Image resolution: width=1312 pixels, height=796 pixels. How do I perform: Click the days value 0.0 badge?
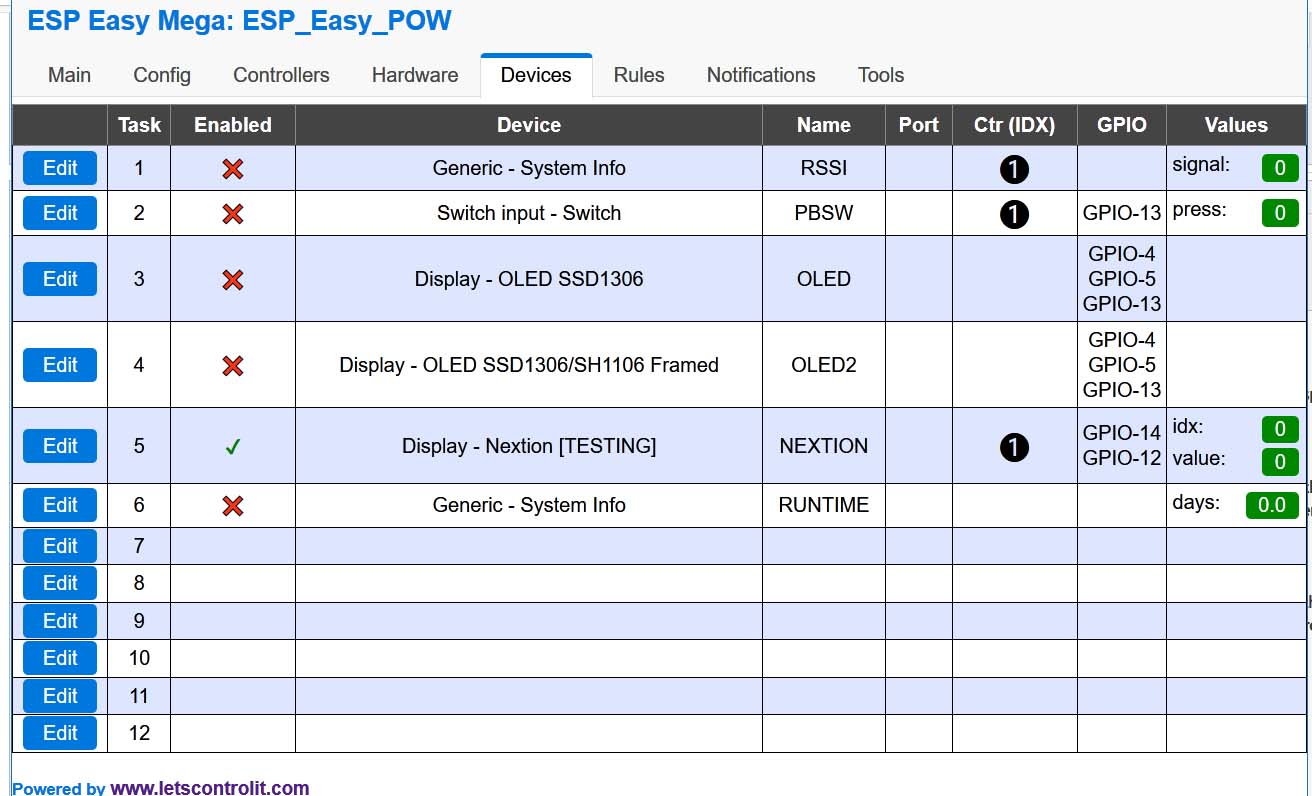point(1272,505)
